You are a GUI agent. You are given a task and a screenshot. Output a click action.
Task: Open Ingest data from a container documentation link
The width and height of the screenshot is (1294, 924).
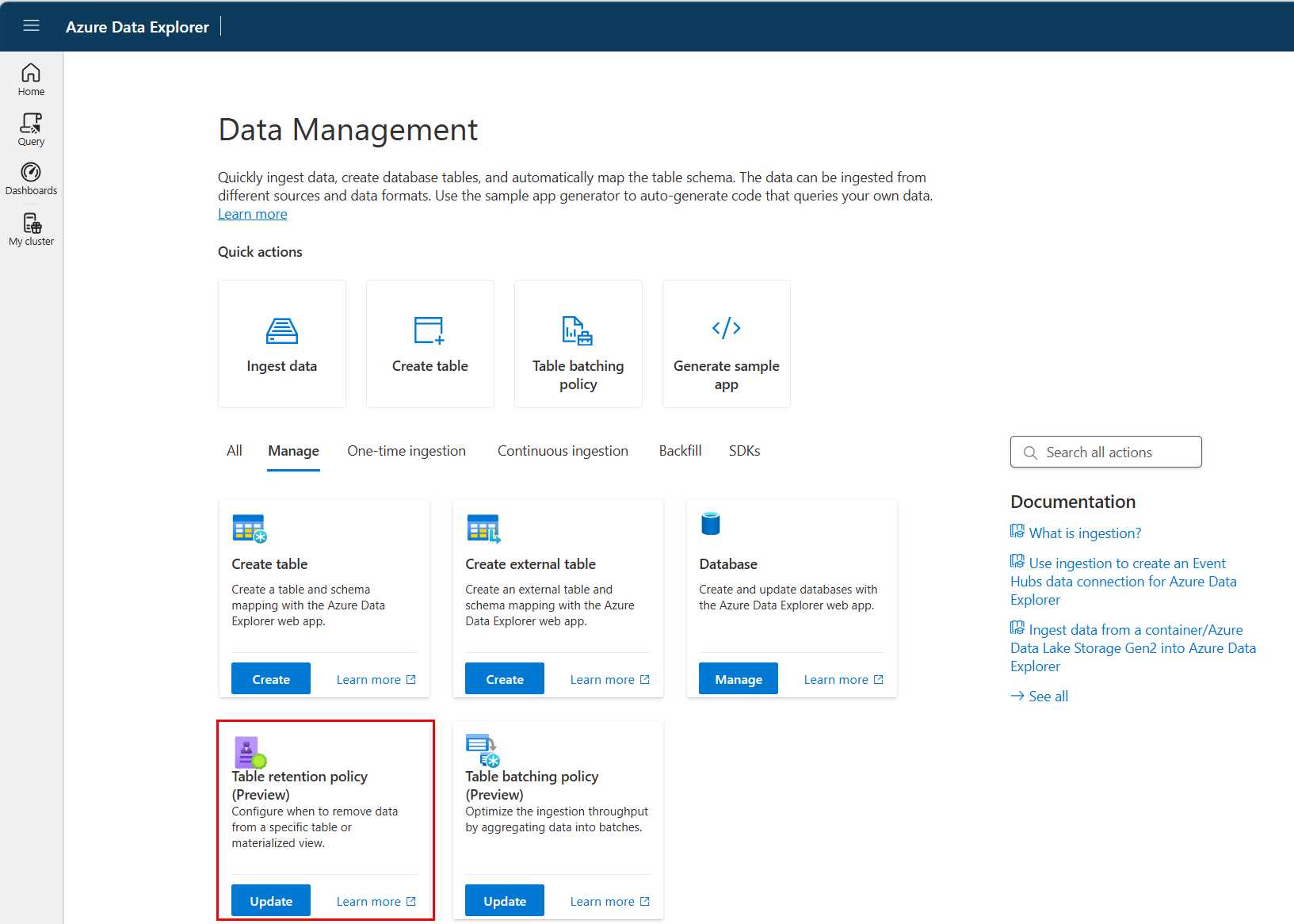pyautogui.click(x=1133, y=648)
